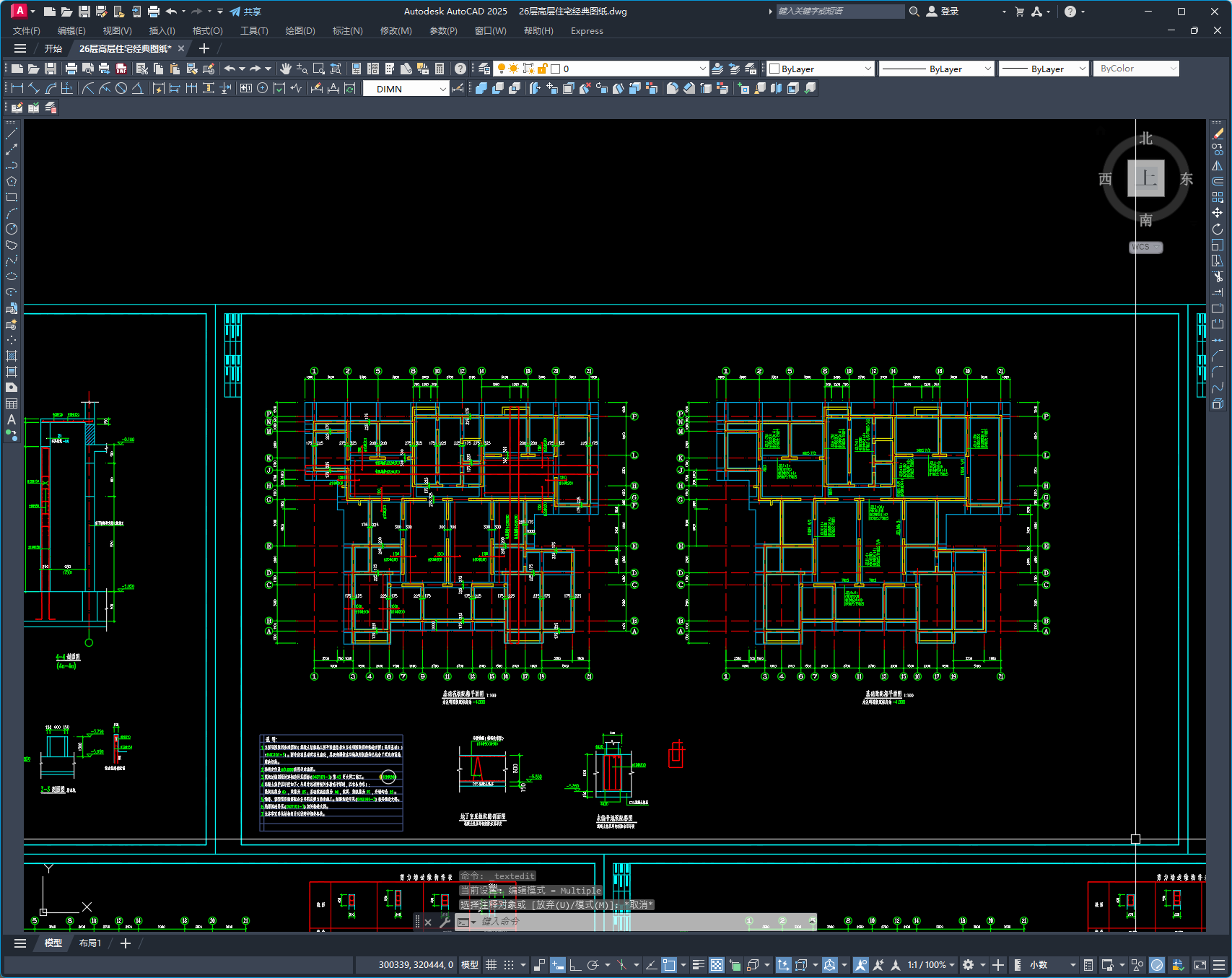The width and height of the screenshot is (1232, 978).
Task: Click the Pan hand tool icon
Action: click(x=286, y=69)
